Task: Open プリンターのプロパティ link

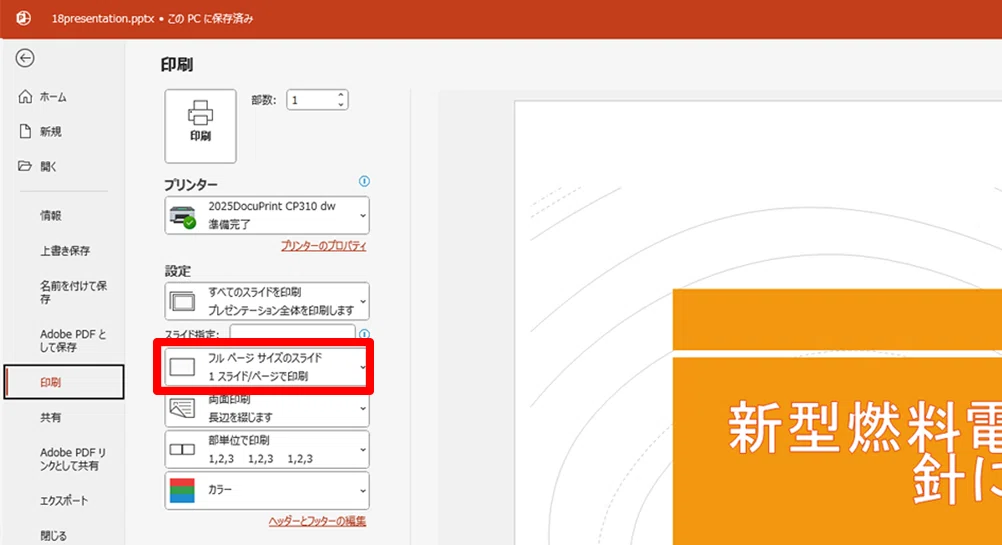Action: (323, 246)
